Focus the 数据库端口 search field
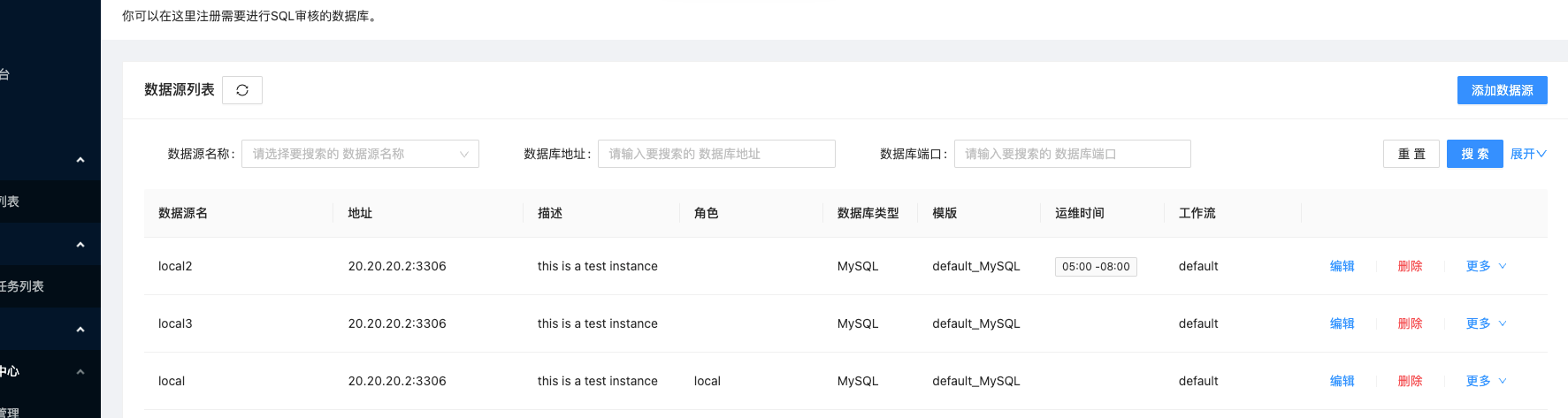 tap(1072, 154)
